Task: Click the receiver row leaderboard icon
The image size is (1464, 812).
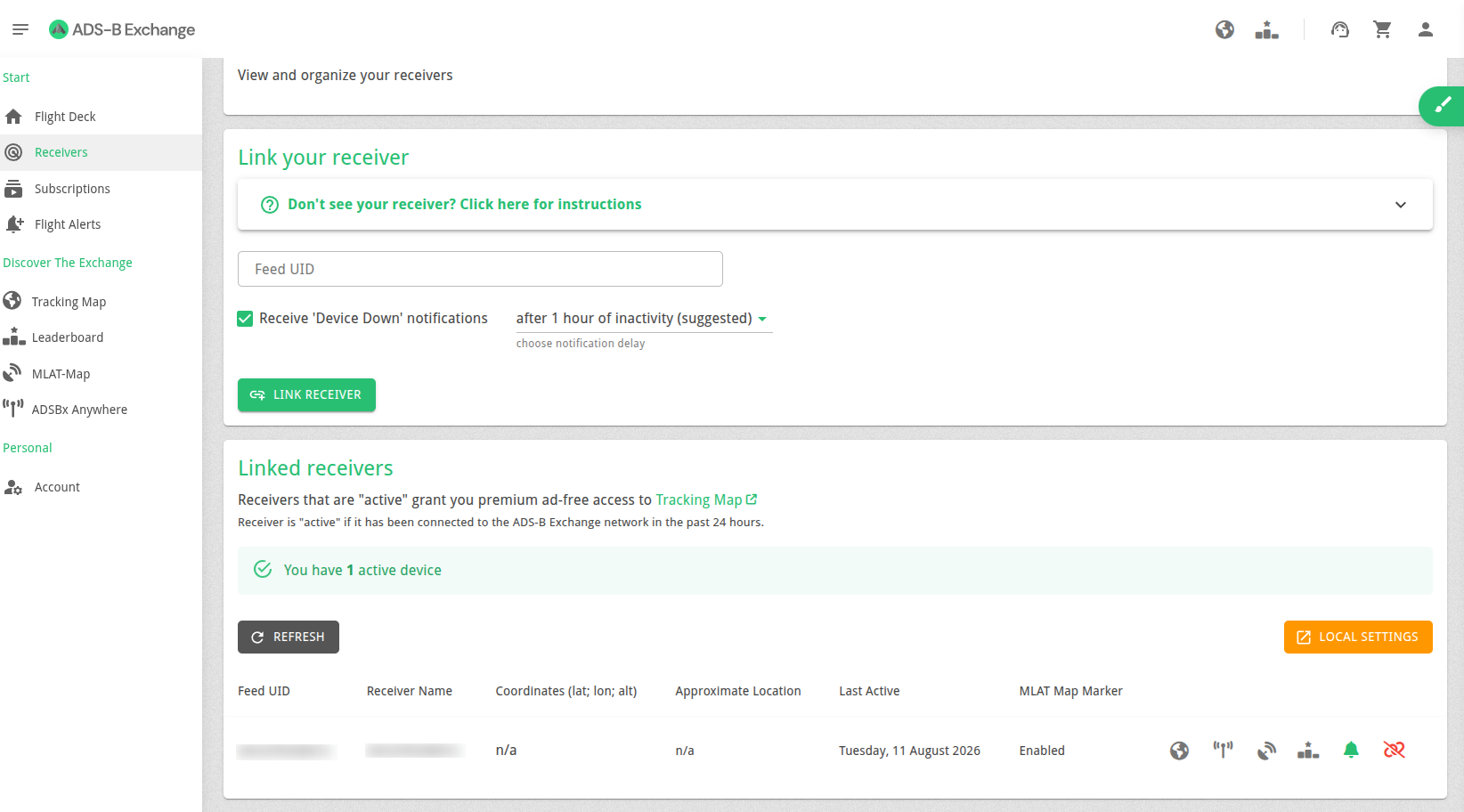Action: pos(1308,751)
